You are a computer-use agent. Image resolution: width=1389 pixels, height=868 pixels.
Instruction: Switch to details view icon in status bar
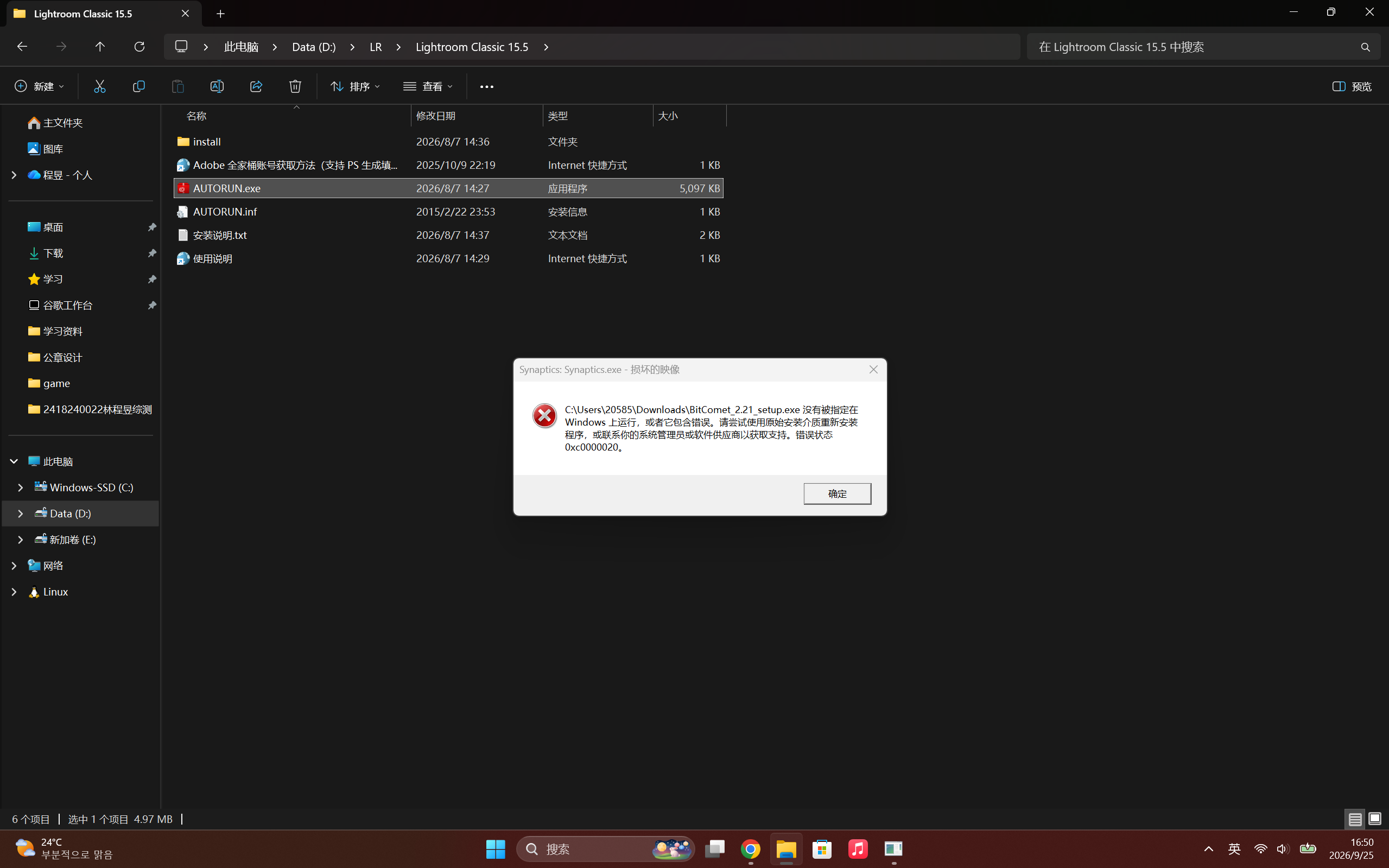click(1355, 819)
